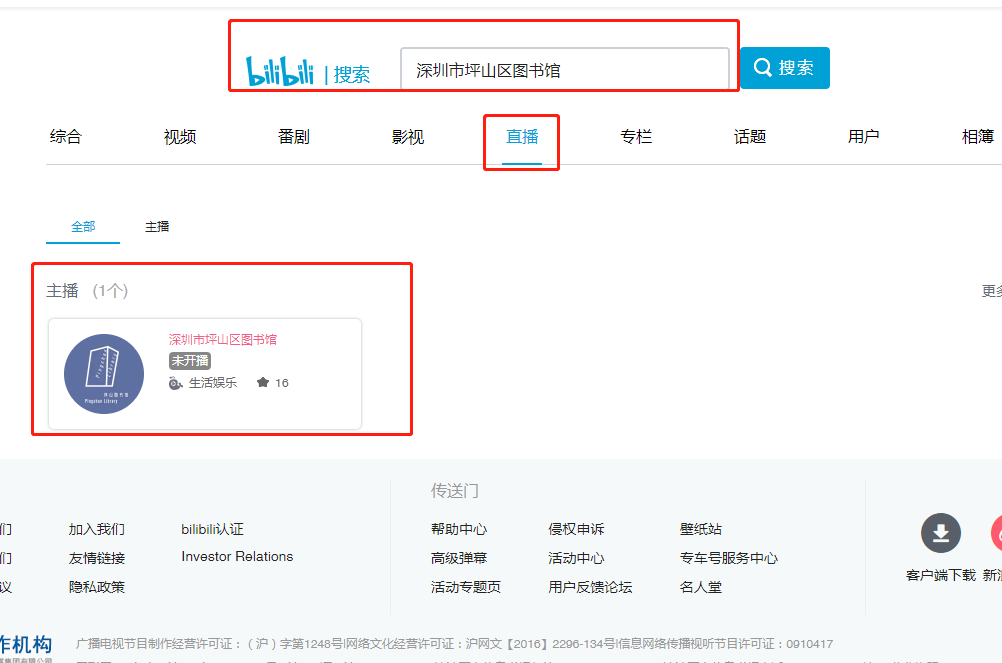This screenshot has width=1002, height=663.
Task: Select the 全部 sub-filter
Action: (83, 227)
